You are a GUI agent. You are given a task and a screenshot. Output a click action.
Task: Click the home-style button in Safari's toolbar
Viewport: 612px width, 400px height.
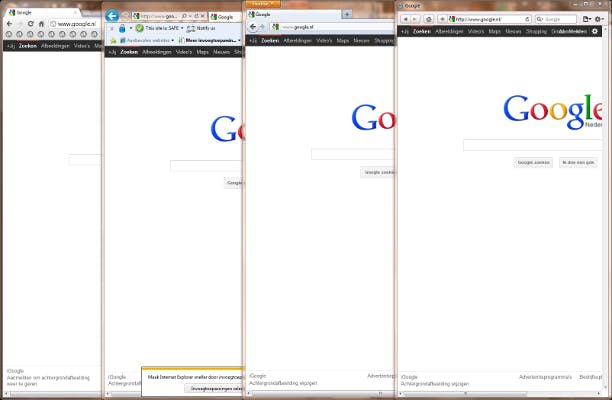(x=429, y=19)
